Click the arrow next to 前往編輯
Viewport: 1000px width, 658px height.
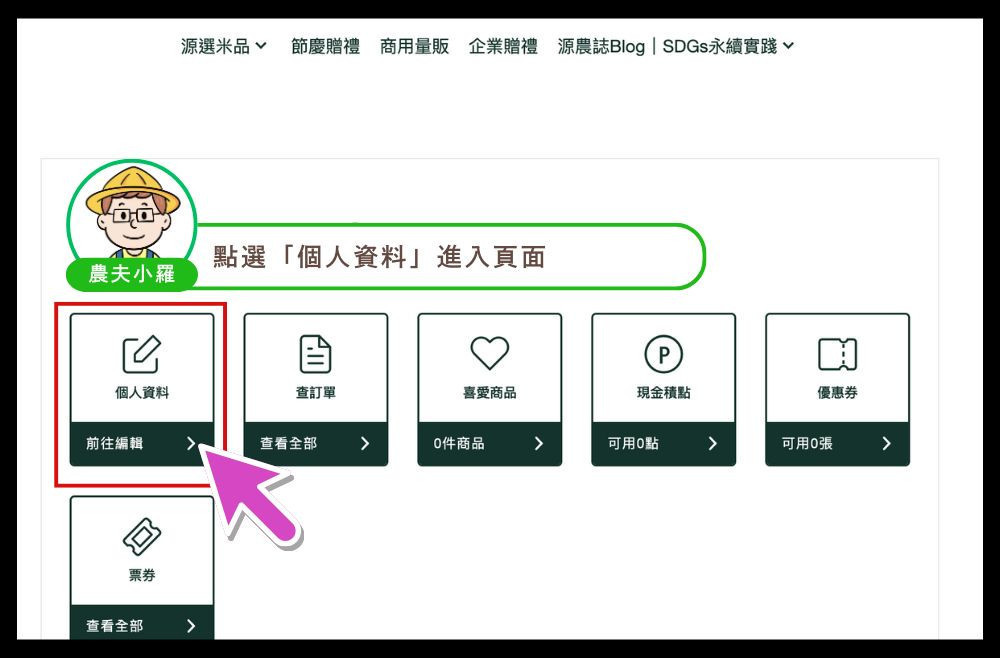[x=191, y=443]
